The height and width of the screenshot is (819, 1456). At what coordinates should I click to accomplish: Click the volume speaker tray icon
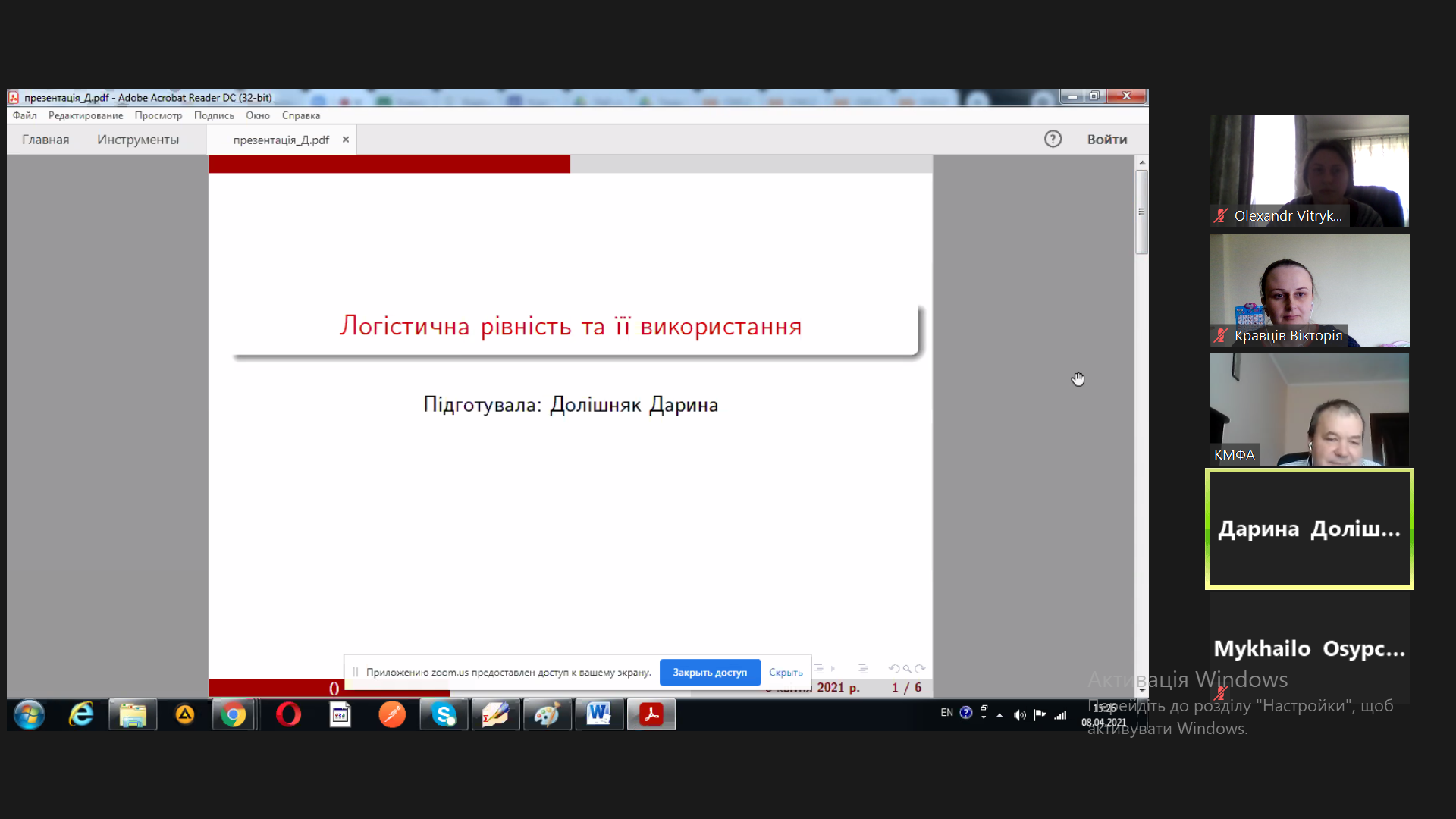tap(1019, 714)
